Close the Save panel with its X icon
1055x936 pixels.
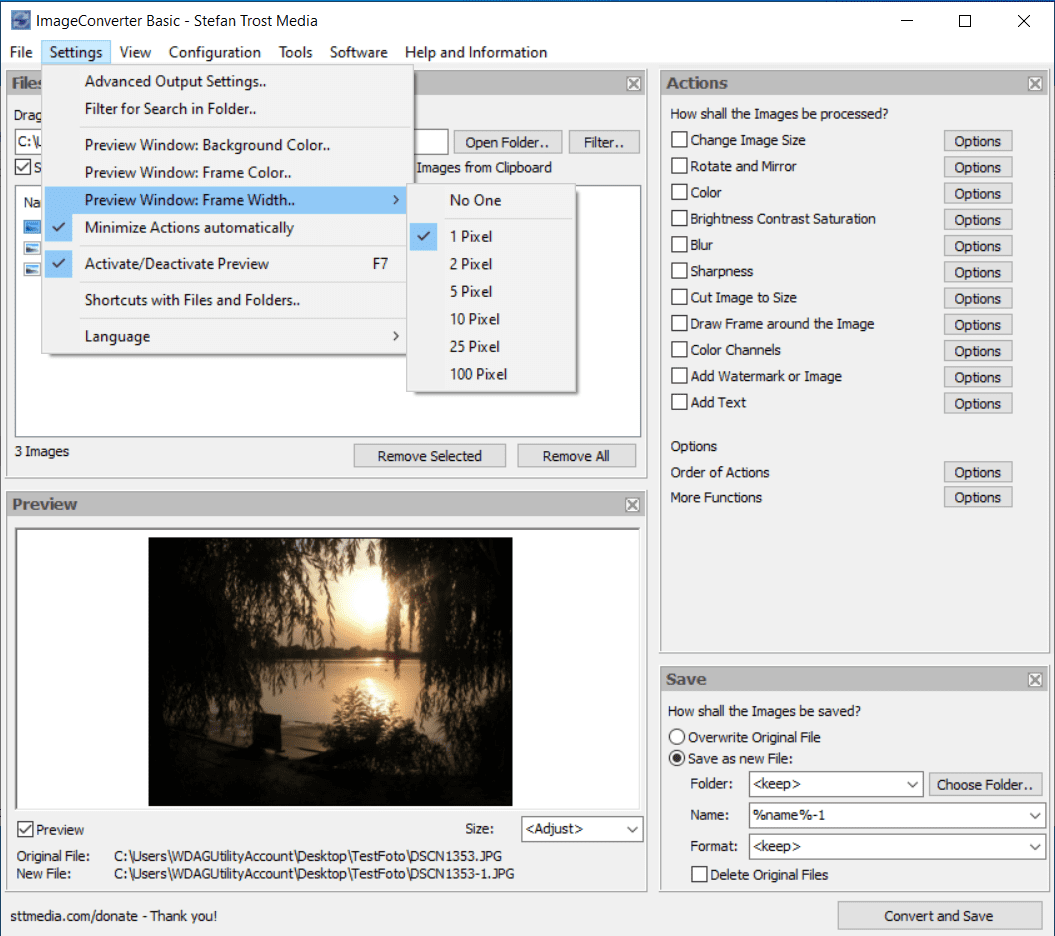coord(1035,680)
